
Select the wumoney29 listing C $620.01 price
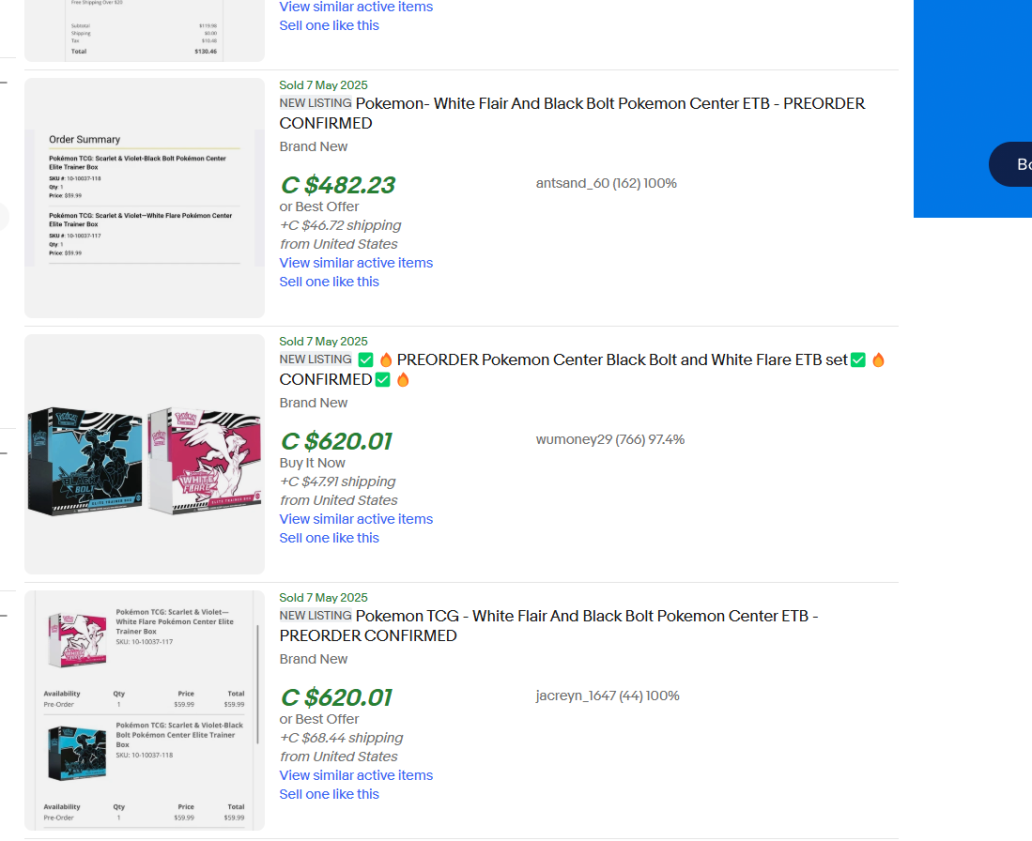[336, 441]
